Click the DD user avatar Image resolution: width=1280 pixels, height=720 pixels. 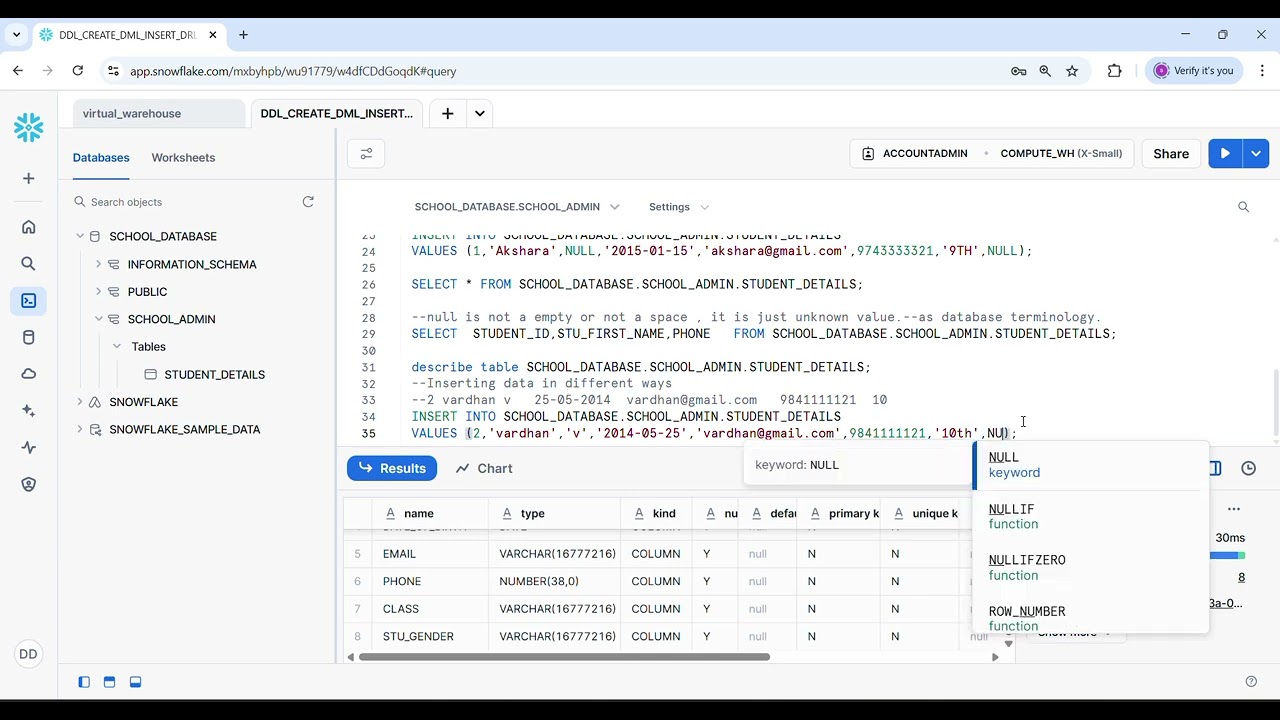(x=28, y=654)
